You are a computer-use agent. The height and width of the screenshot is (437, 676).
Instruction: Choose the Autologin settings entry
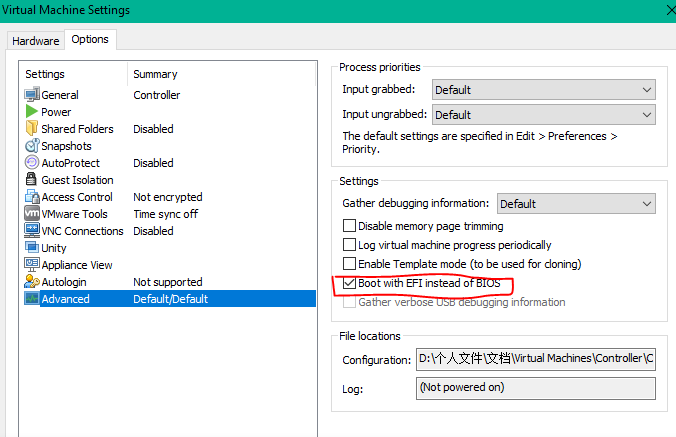pyautogui.click(x=64, y=282)
